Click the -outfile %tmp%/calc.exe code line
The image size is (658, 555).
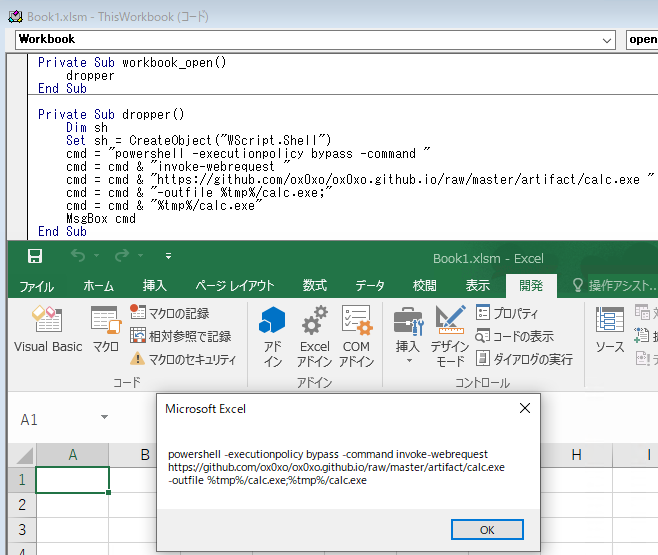(x=199, y=193)
